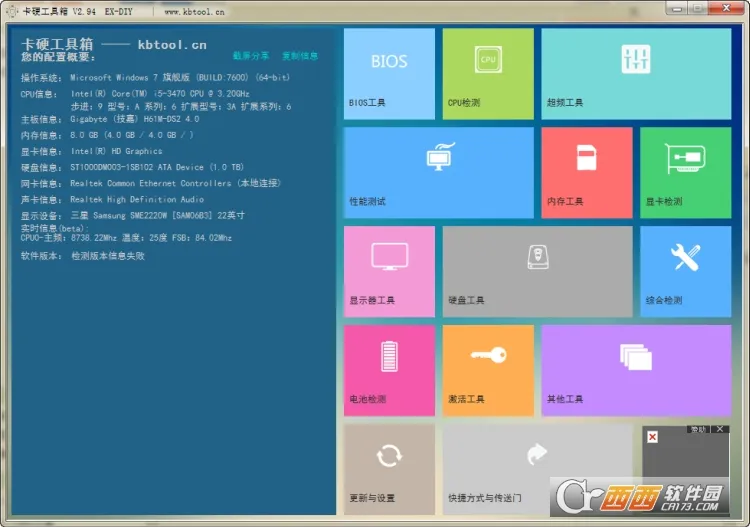Launch the CPU检测 green tile
This screenshot has height=527, width=750.
pos(488,74)
